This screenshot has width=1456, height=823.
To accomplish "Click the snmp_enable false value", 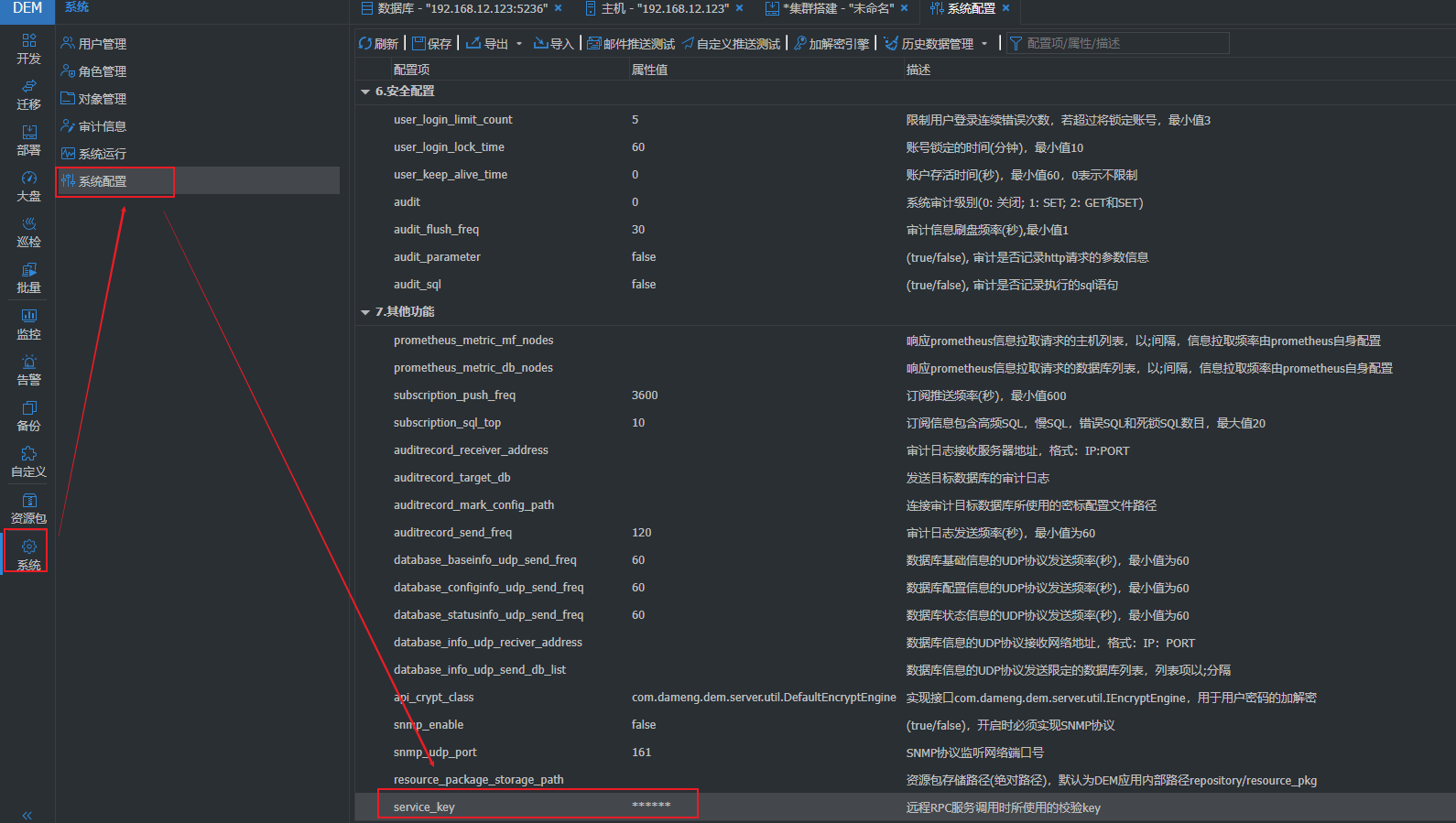I will coord(644,725).
